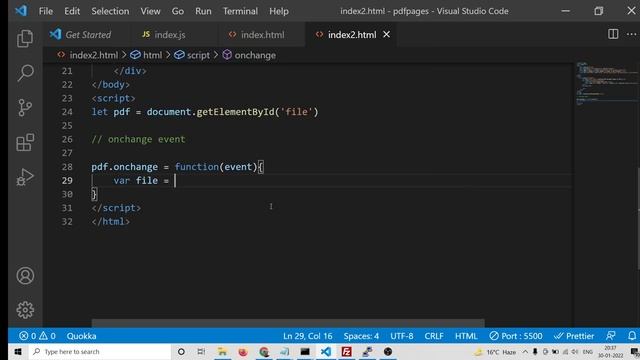Screen dimensions: 640x360
Task: Click the '// onchange event' comment
Action: (138, 139)
